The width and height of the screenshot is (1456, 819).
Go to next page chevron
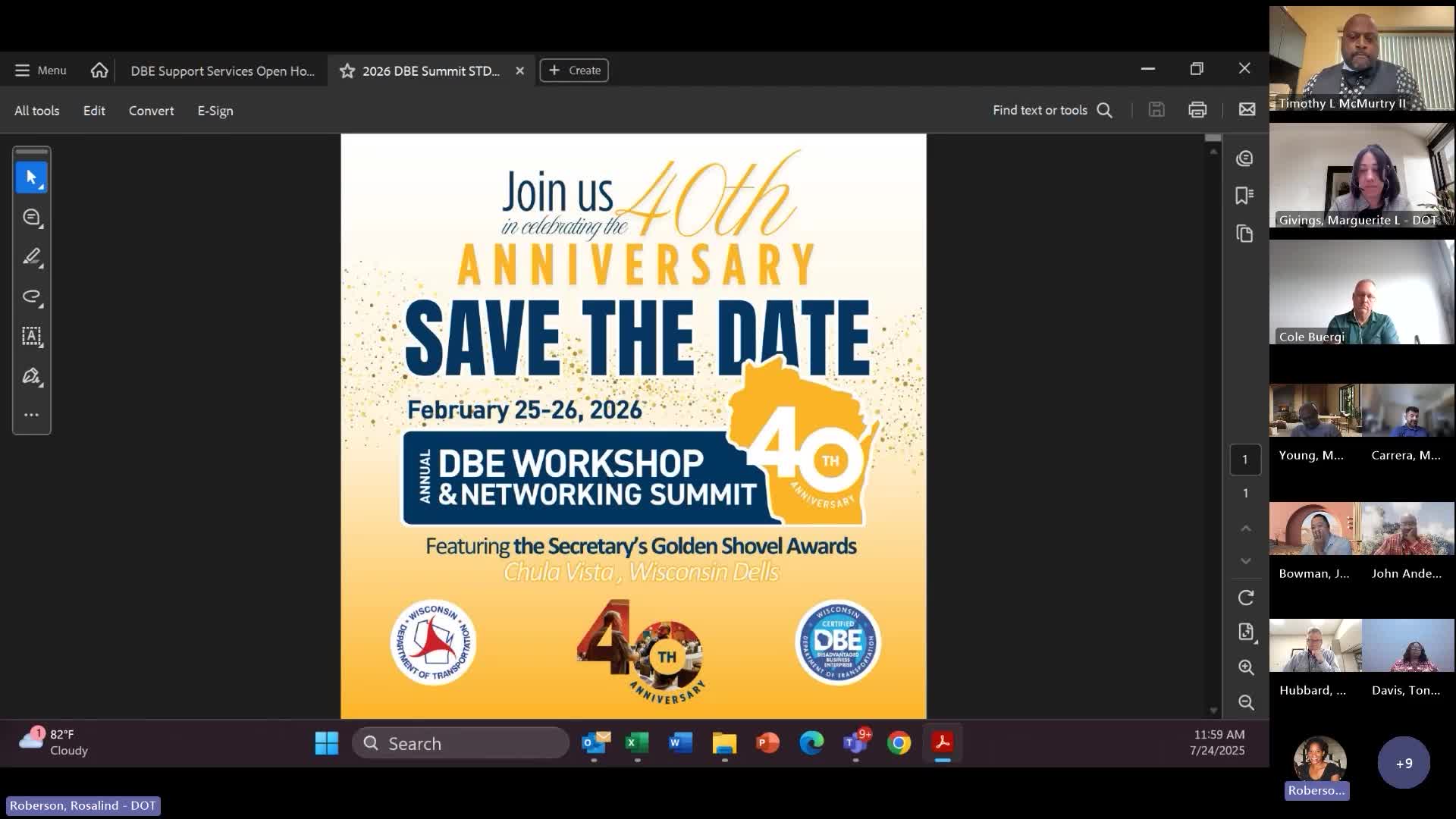point(1245,561)
